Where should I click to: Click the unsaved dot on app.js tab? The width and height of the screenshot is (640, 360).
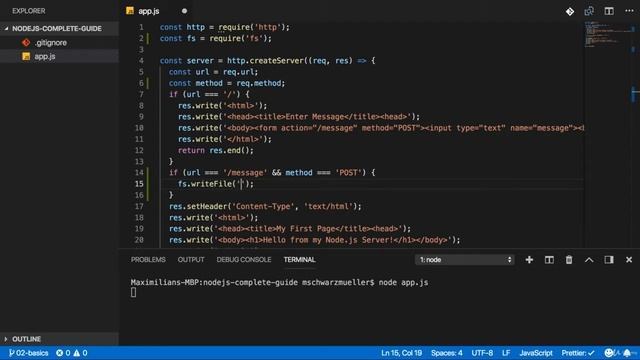pos(184,11)
